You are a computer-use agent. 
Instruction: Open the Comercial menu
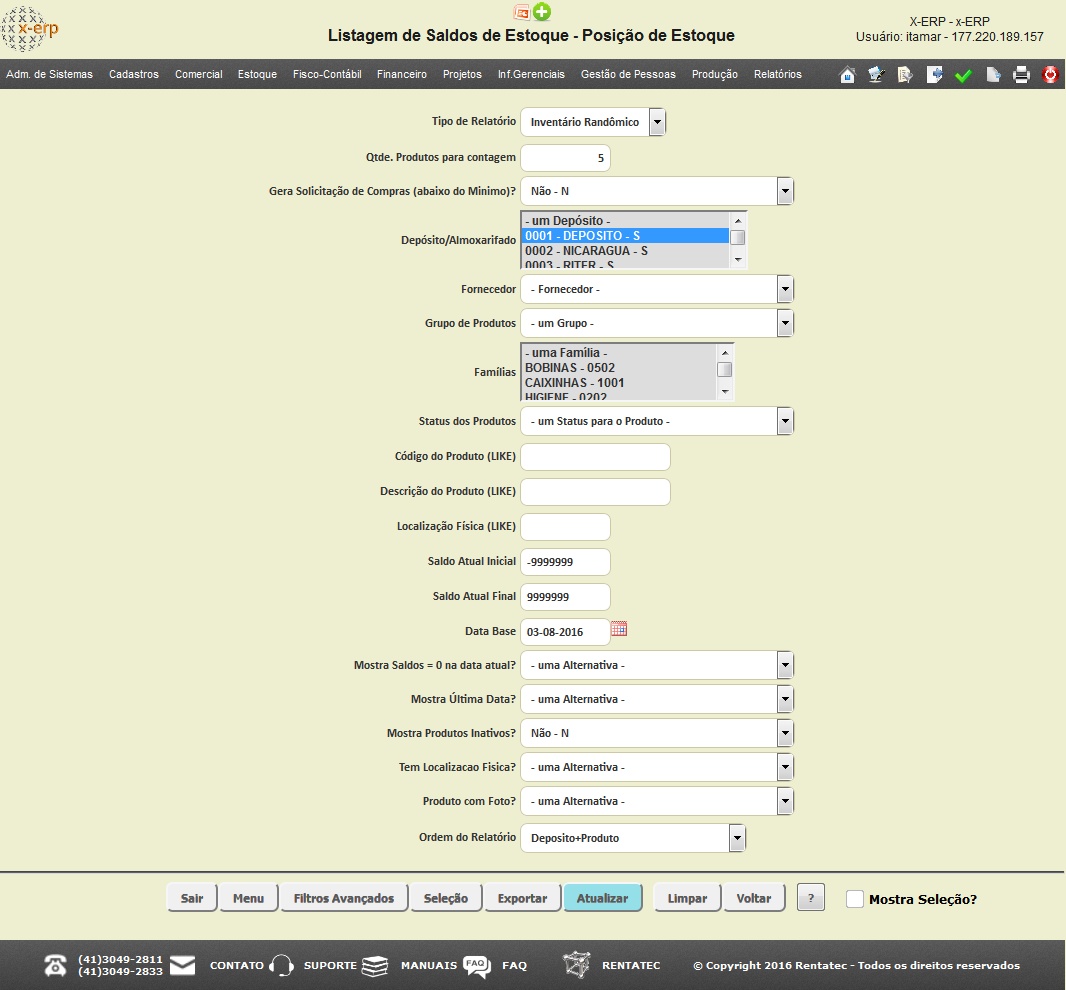tap(199, 74)
